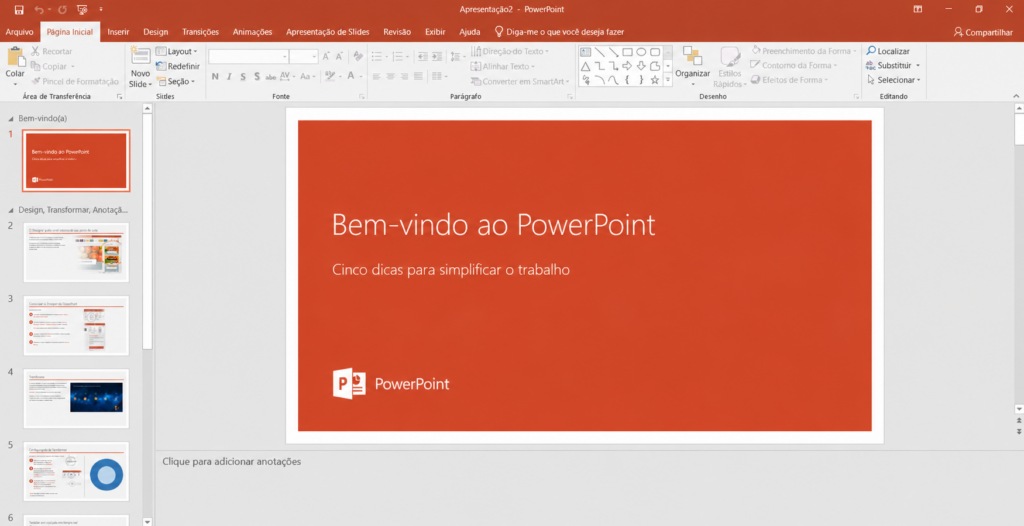This screenshot has height=526, width=1024.
Task: Select the right arrow shape
Action: pos(628,66)
